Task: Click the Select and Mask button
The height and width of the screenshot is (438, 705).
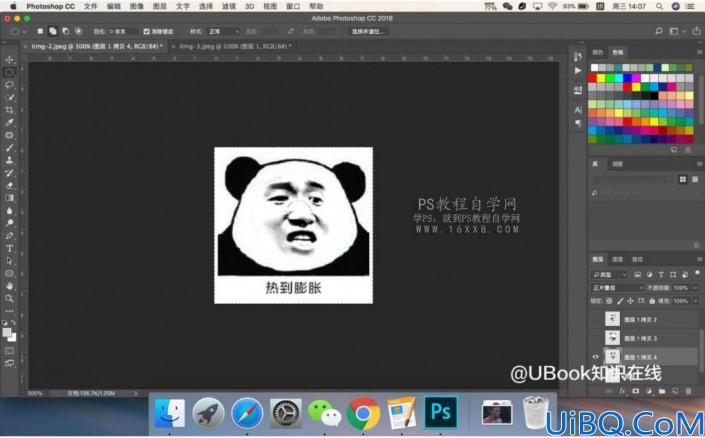Action: tap(368, 31)
